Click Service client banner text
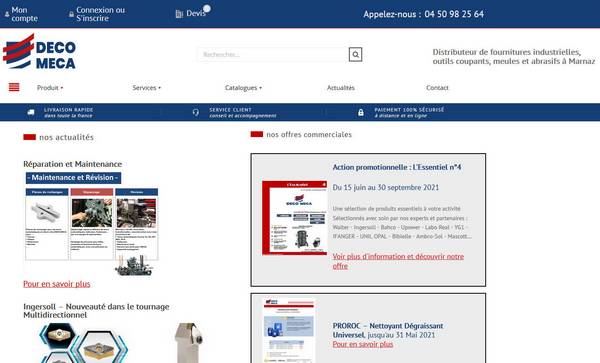The height and width of the screenshot is (363, 600). (x=243, y=112)
